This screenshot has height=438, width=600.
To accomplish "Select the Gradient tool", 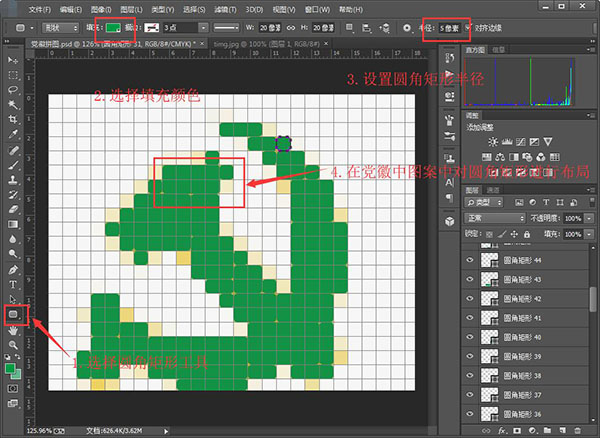I will pyautogui.click(x=13, y=225).
